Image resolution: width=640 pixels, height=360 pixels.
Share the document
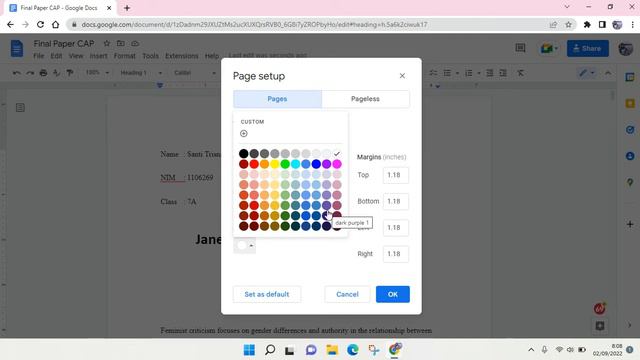click(x=588, y=48)
